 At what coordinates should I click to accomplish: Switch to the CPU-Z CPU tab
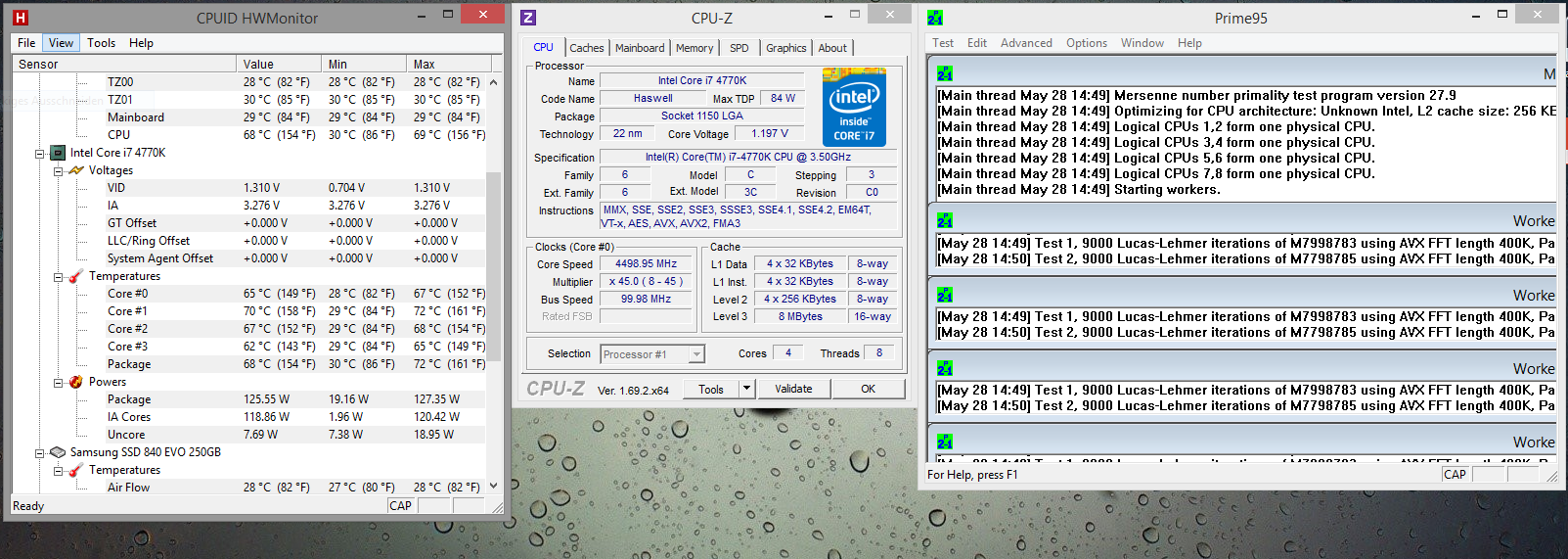[x=544, y=47]
